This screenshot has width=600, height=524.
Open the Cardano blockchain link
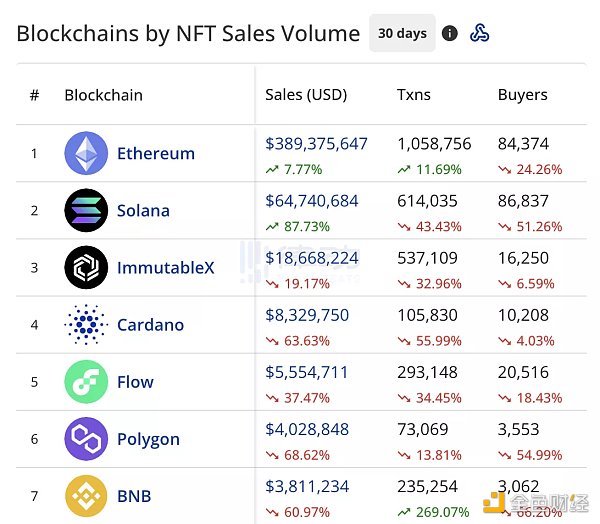(x=150, y=325)
